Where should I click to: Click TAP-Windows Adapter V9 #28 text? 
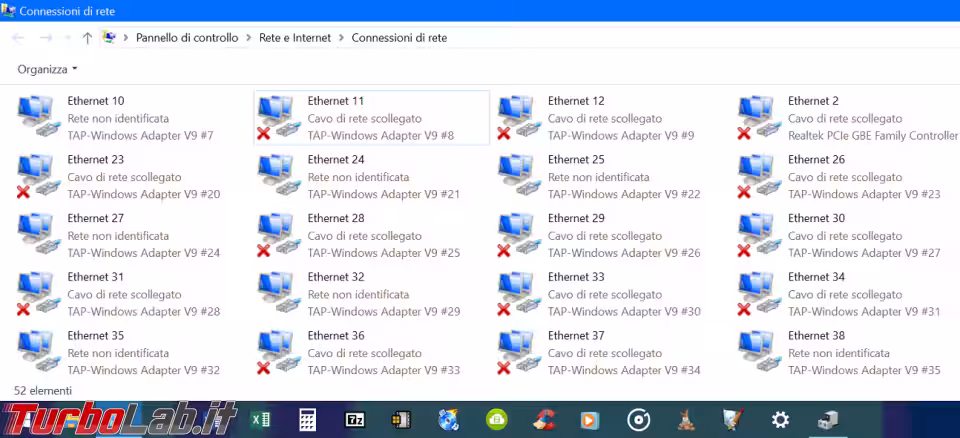pyautogui.click(x=144, y=312)
